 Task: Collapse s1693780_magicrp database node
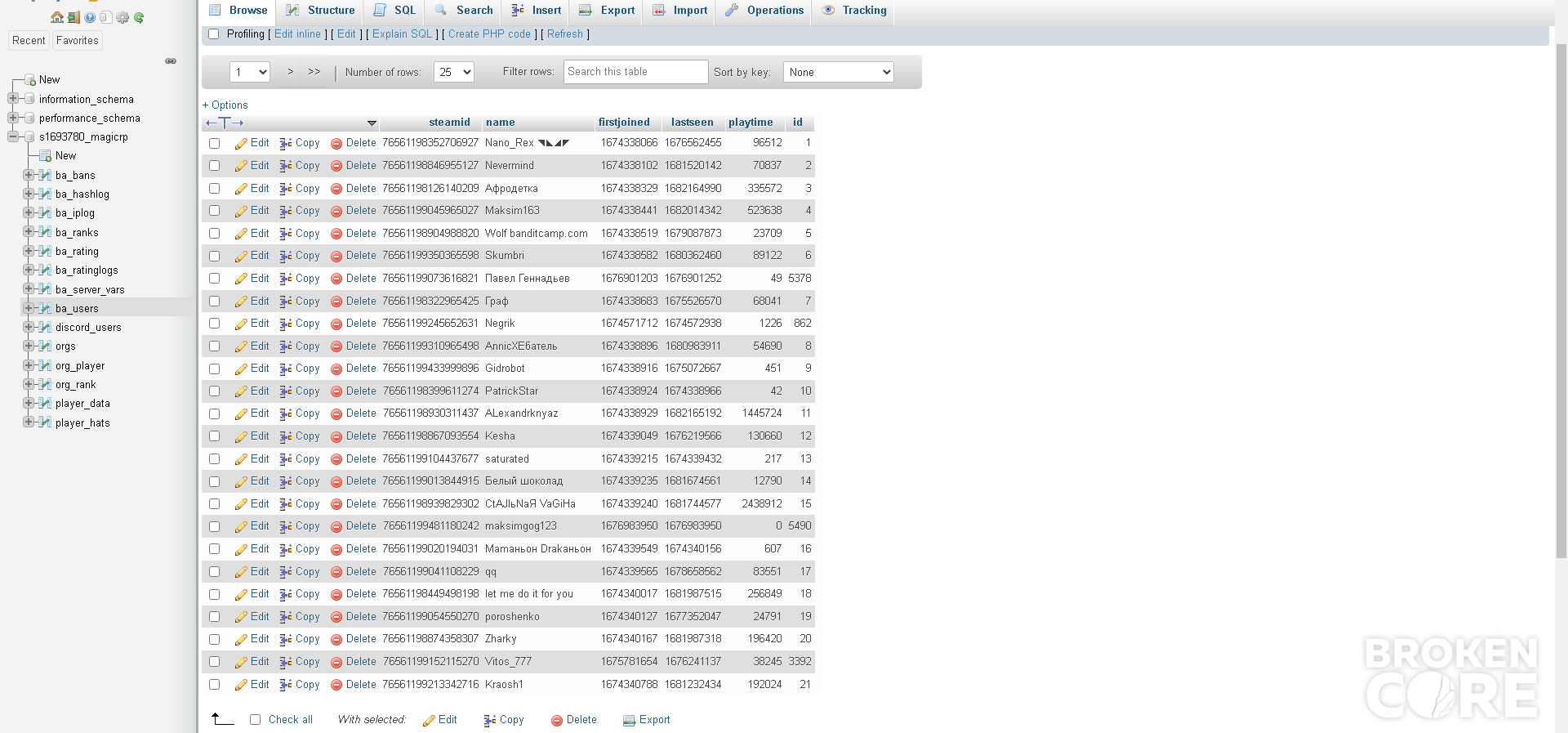click(x=13, y=136)
